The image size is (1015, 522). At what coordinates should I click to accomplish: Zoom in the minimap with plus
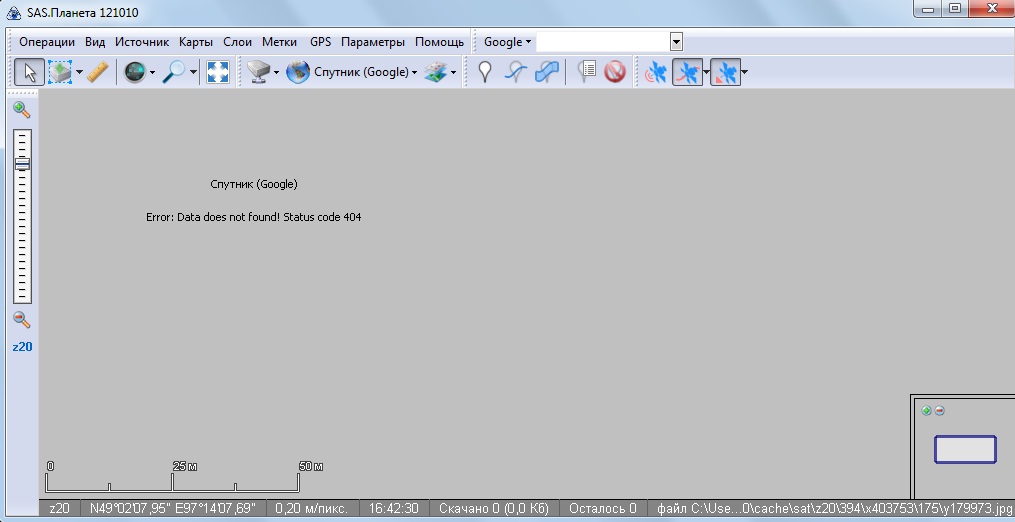click(926, 411)
